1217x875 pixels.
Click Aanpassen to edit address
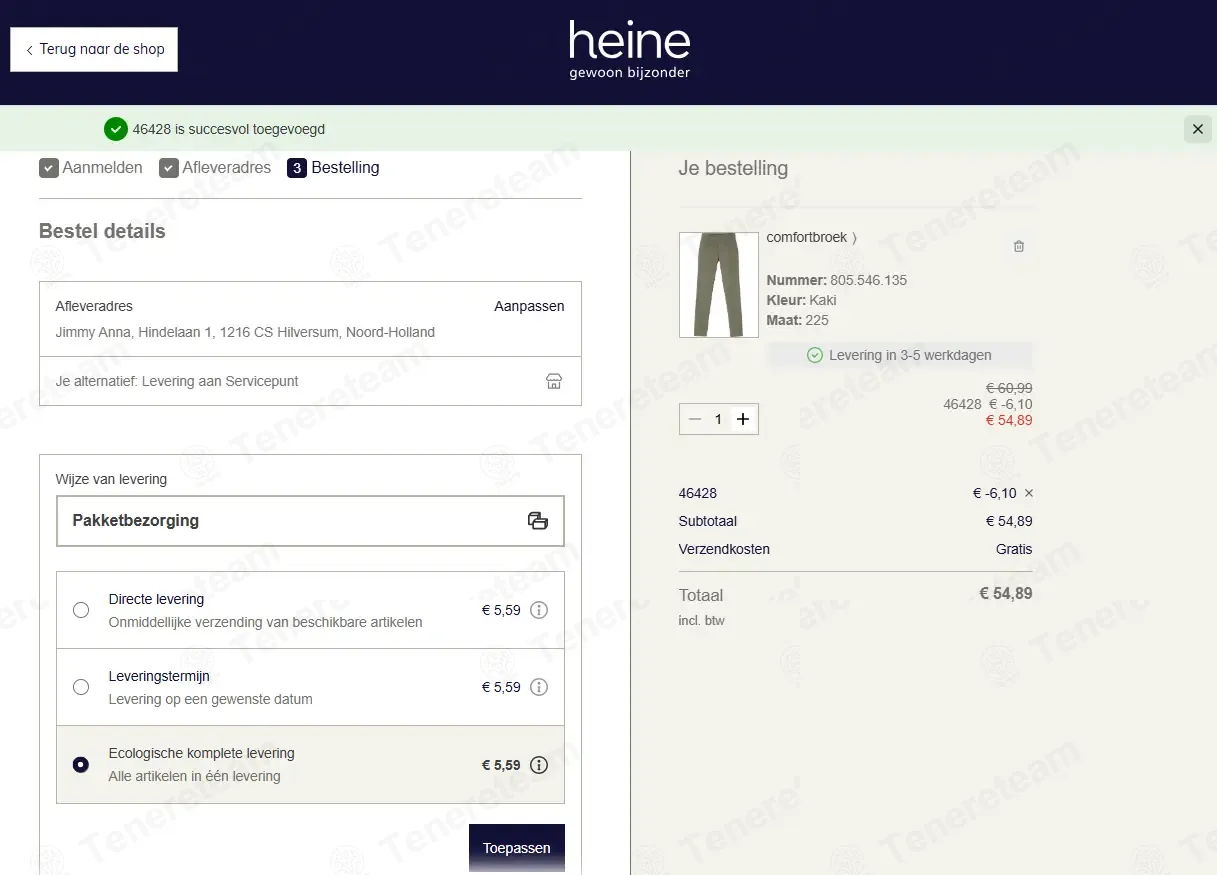[529, 306]
